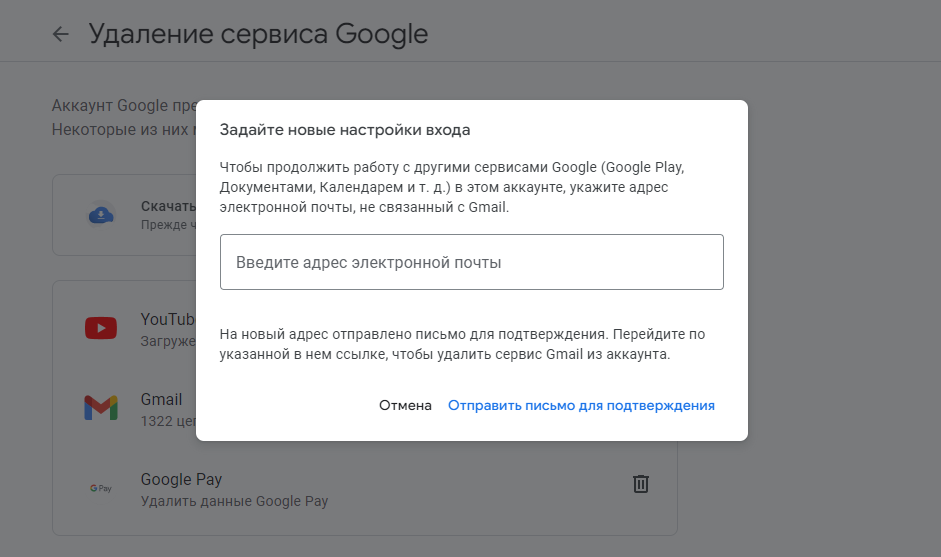Click the Gmail envelope icon
The image size is (941, 557).
coord(101,407)
